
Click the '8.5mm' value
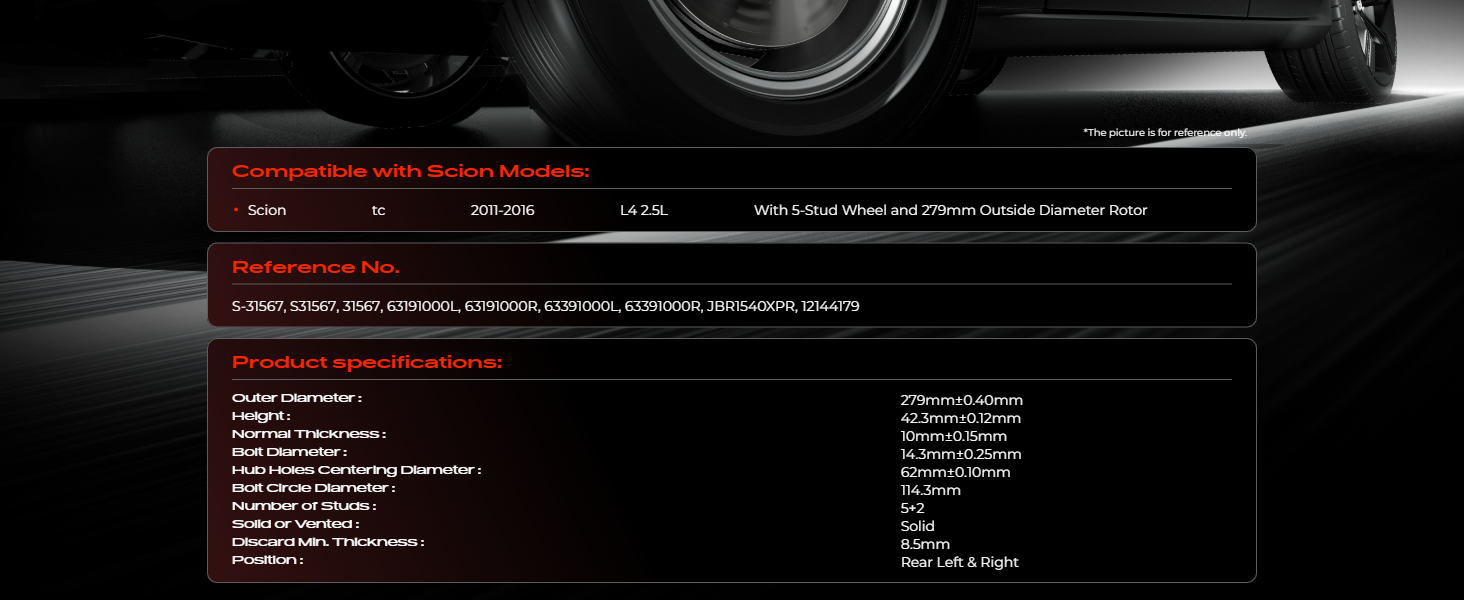926,544
